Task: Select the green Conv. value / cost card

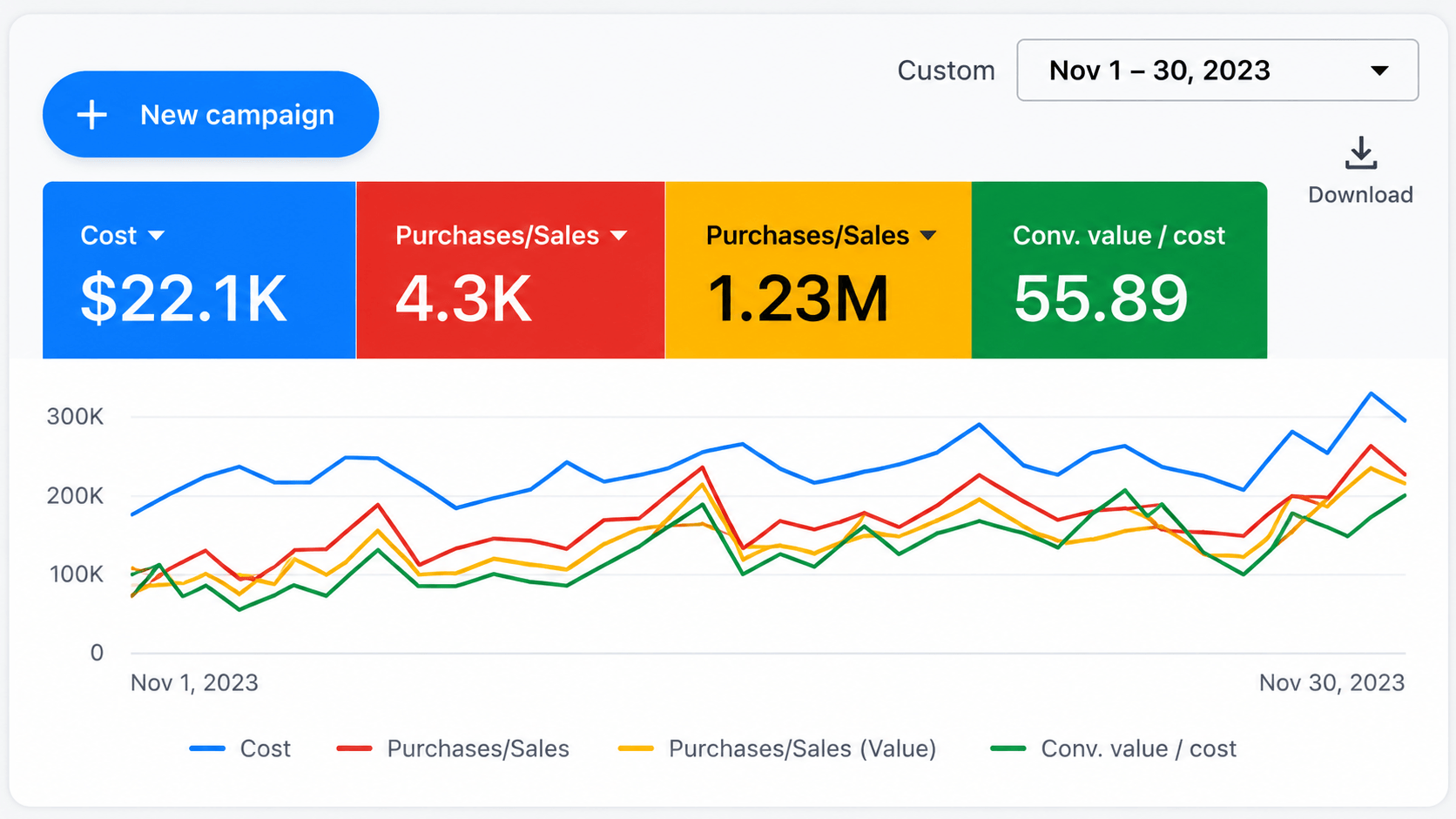Action: coord(1119,270)
